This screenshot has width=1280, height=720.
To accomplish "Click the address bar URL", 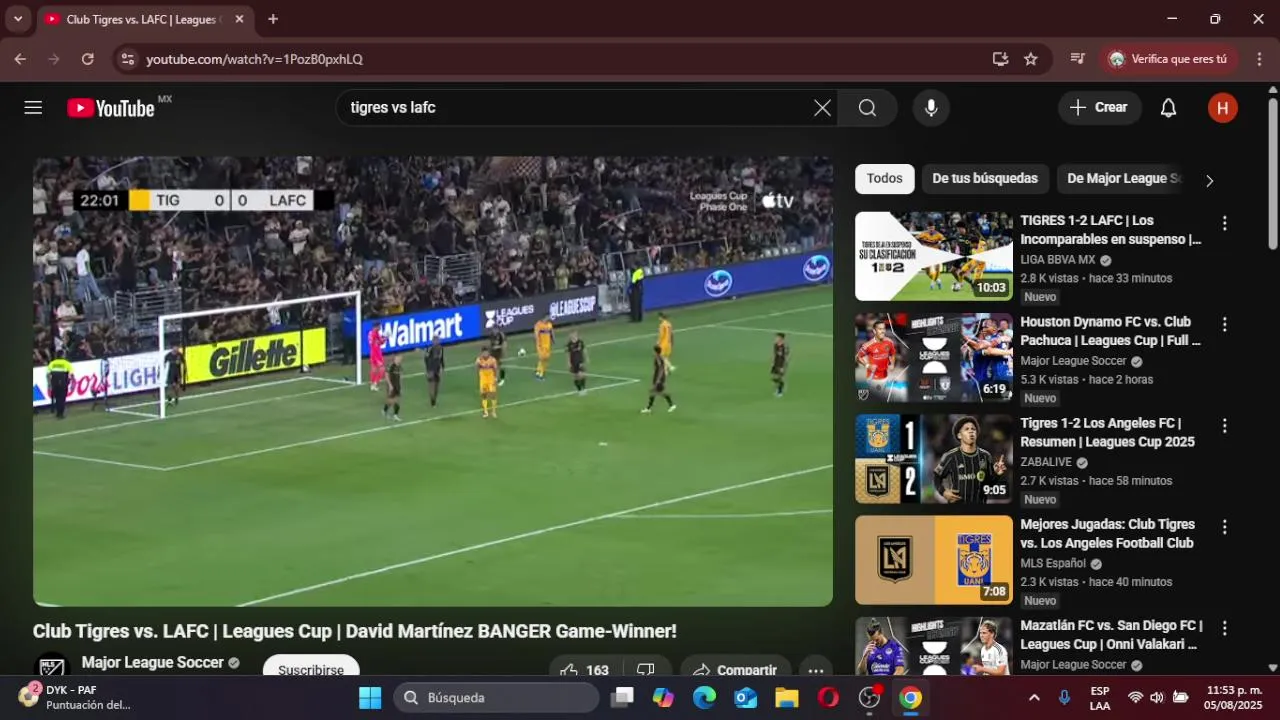I will click(255, 59).
